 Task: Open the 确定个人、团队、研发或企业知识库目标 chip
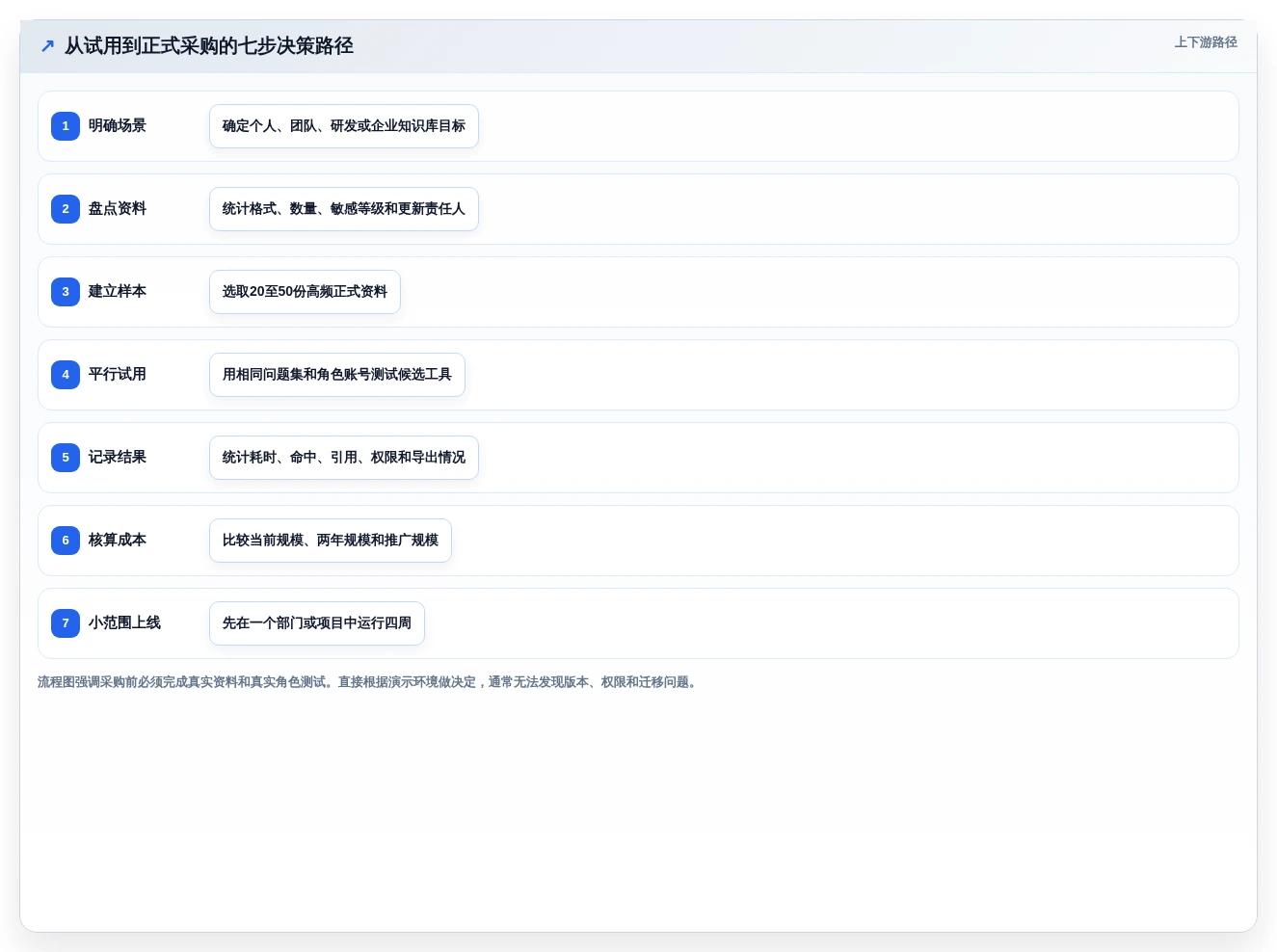[344, 126]
